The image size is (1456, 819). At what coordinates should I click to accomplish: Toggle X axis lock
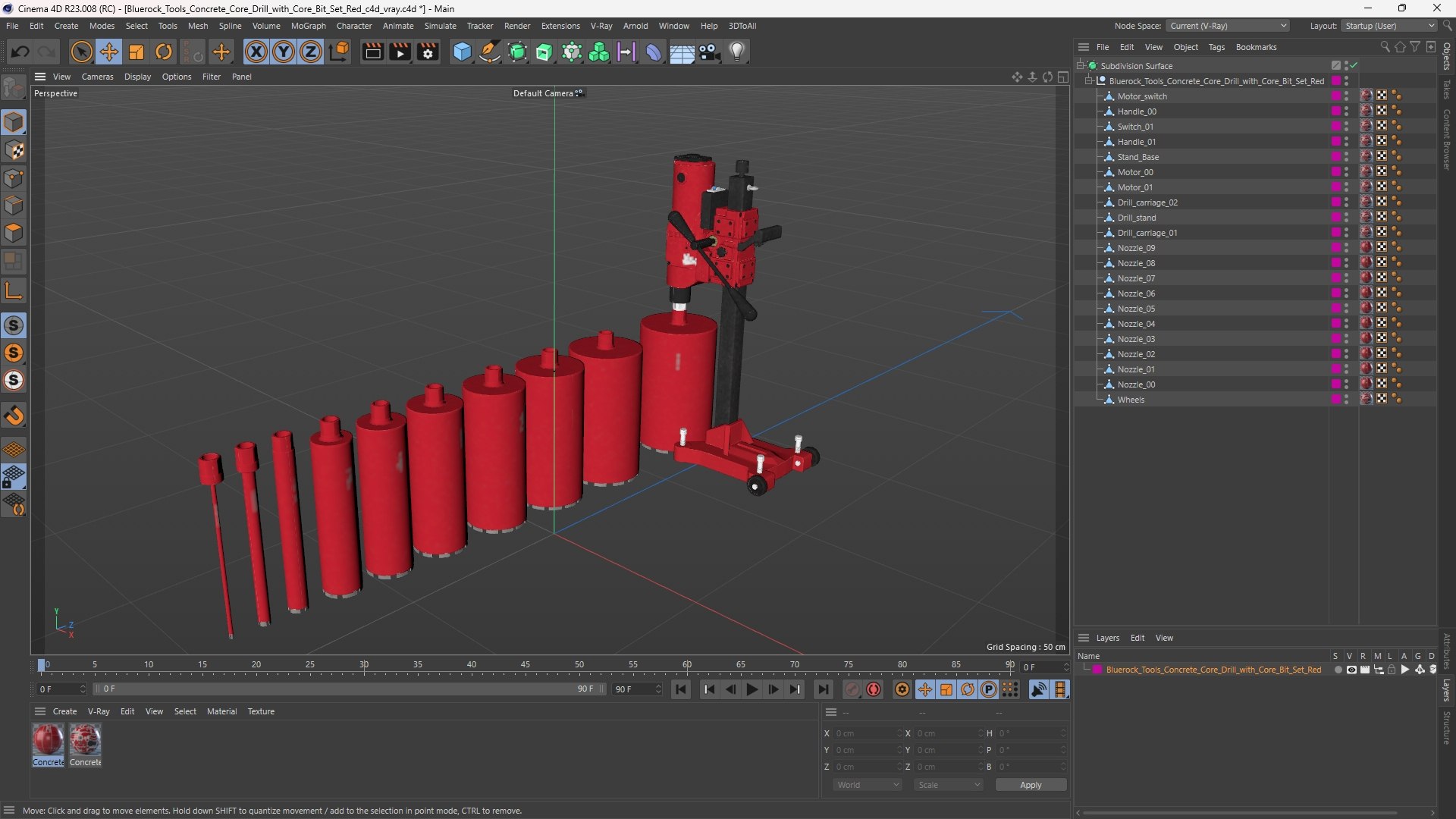256,52
